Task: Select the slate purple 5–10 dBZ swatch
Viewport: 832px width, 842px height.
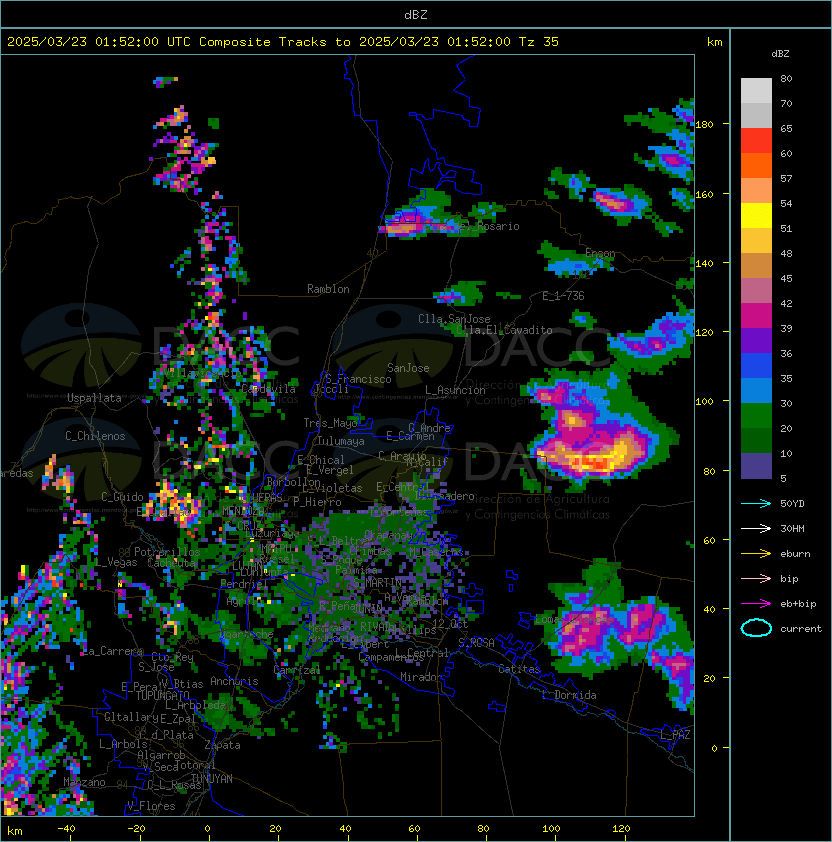Action: 756,466
